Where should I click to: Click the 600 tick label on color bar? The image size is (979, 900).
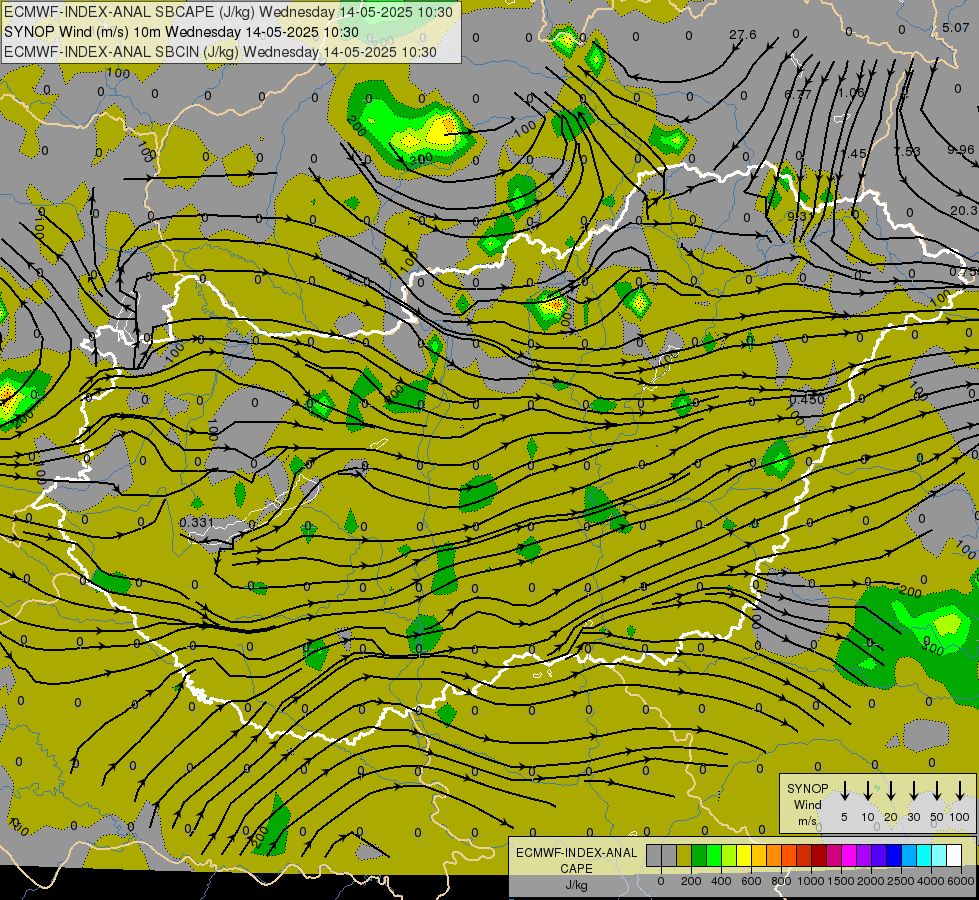pyautogui.click(x=751, y=881)
